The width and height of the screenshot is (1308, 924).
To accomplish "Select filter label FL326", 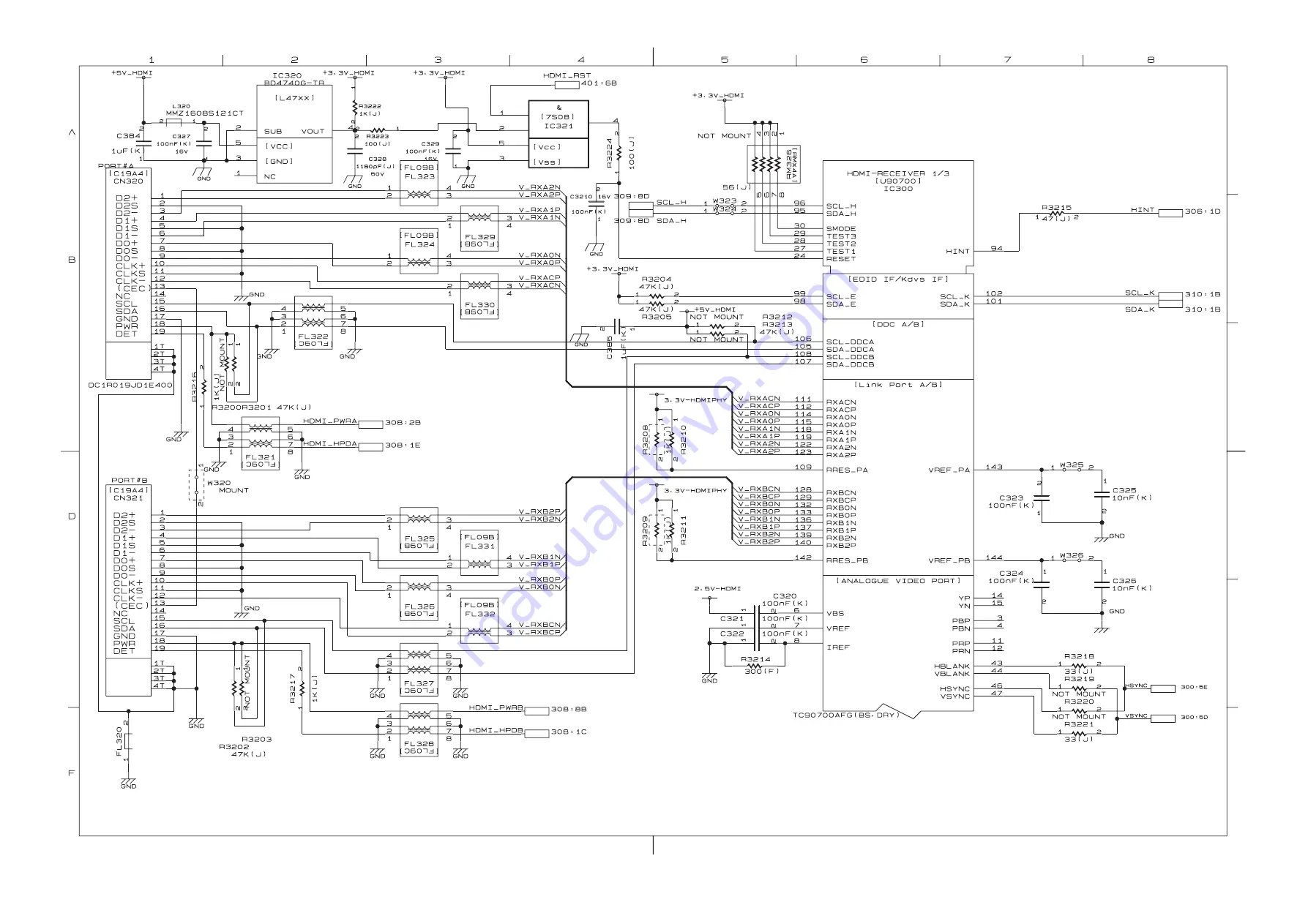I will [x=419, y=606].
